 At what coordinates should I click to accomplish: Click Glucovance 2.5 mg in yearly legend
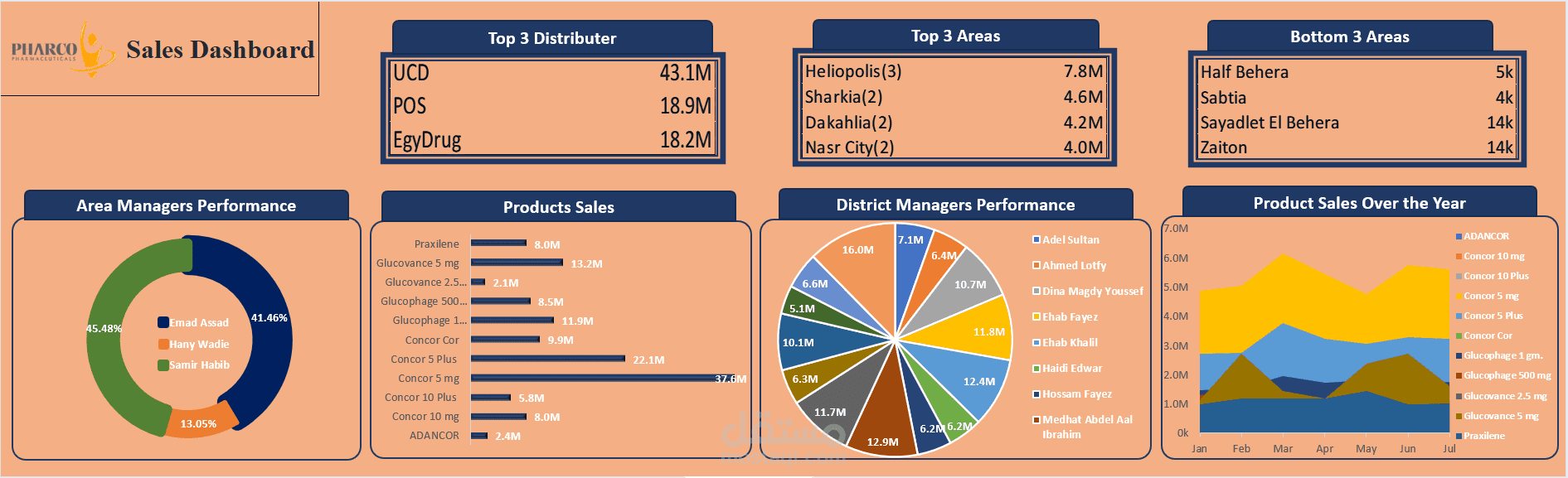pyautogui.click(x=1501, y=396)
